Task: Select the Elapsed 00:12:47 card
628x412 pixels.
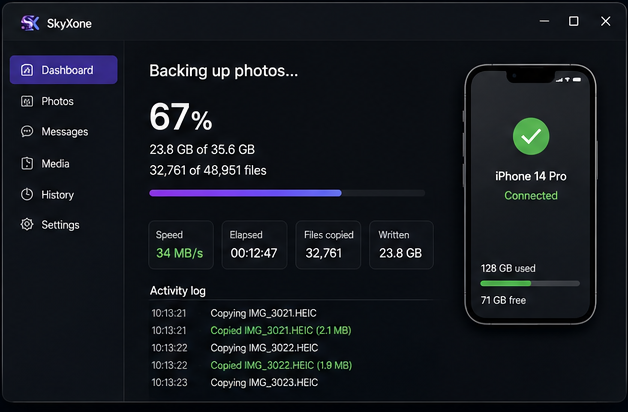Action: pyautogui.click(x=254, y=245)
